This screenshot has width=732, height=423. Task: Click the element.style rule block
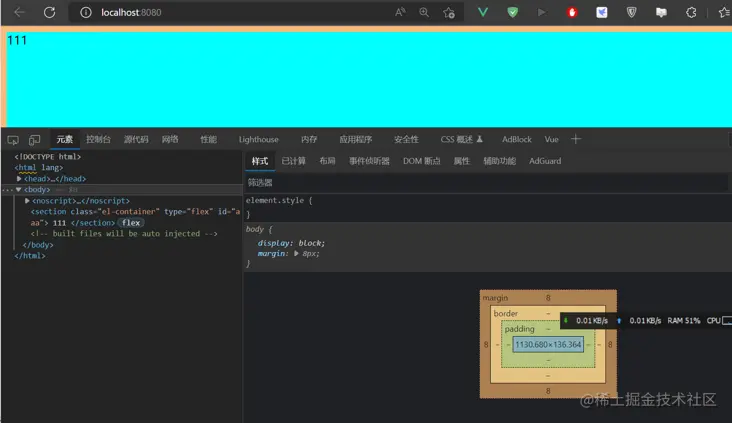click(486, 207)
